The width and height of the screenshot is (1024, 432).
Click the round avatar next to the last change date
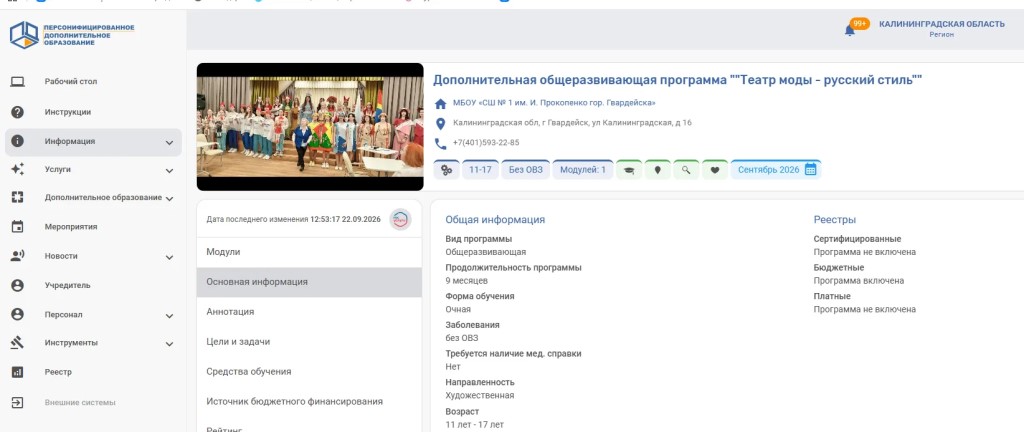click(400, 219)
